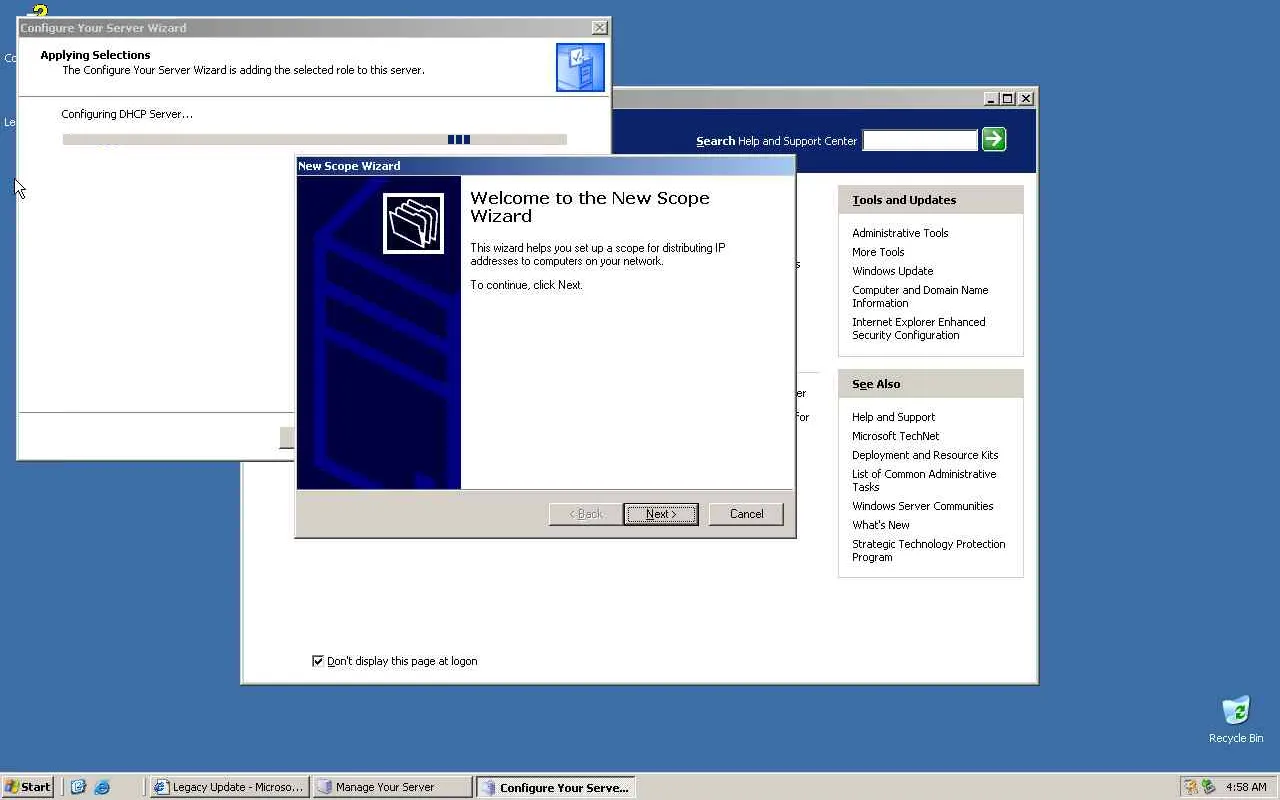Uncheck Don't display this page at logon

coord(318,661)
